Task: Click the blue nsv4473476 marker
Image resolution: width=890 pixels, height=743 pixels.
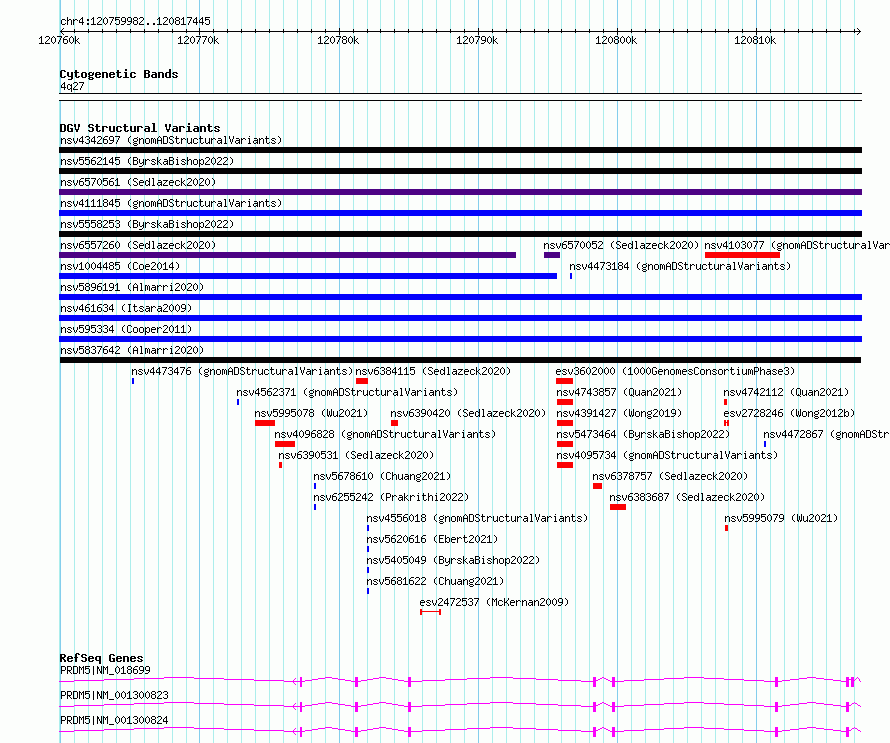Action: click(x=133, y=381)
